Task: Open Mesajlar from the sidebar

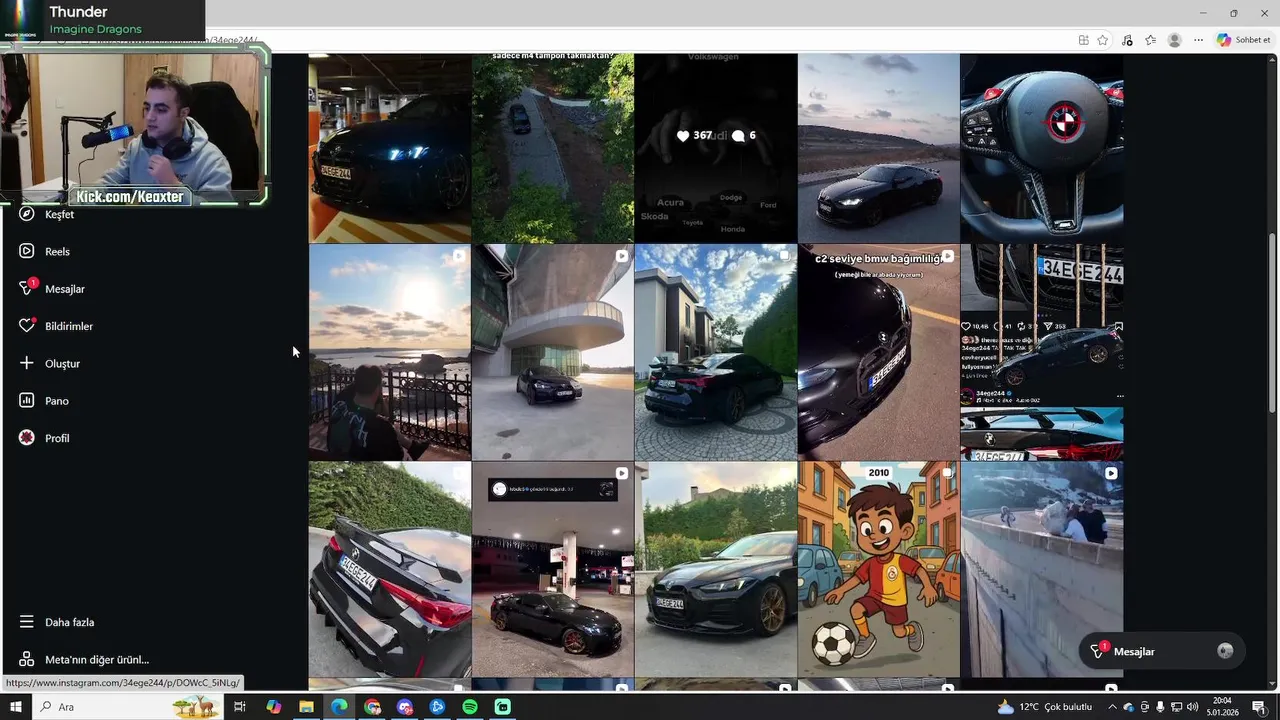Action: click(x=65, y=289)
